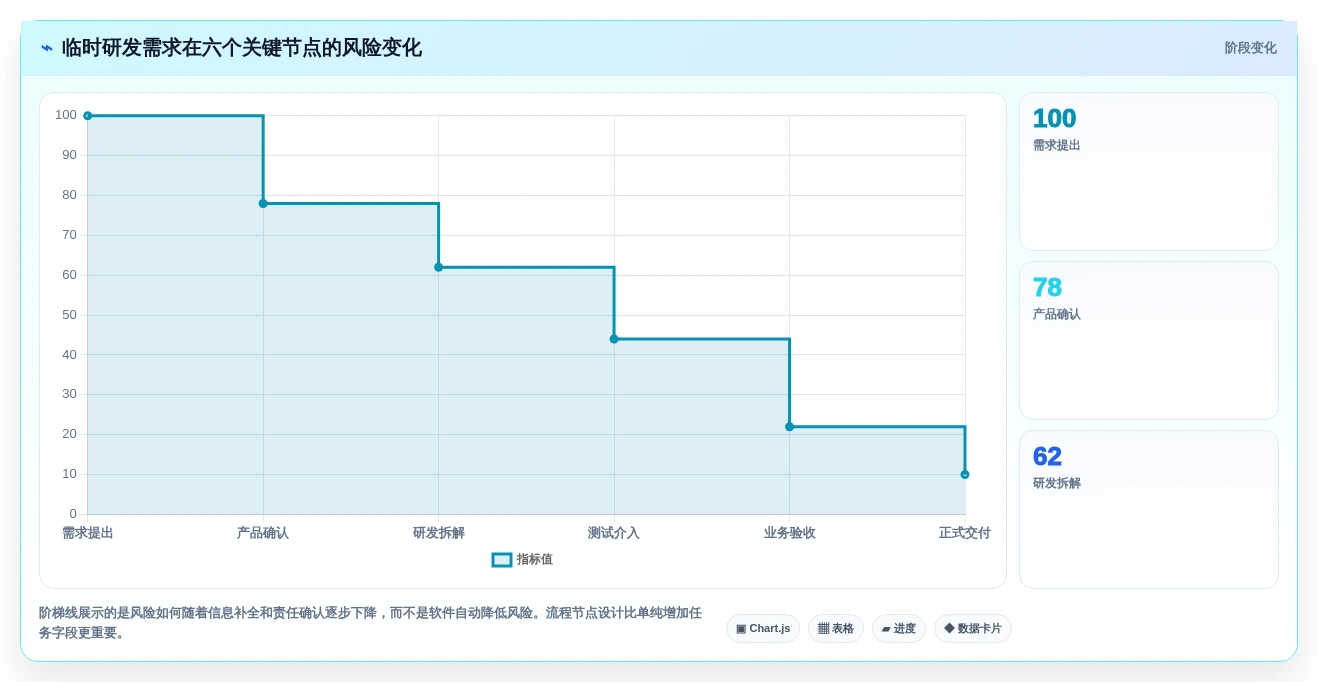Click the data point at 研发拆解 (62)
This screenshot has height=682, width=1318.
[438, 267]
